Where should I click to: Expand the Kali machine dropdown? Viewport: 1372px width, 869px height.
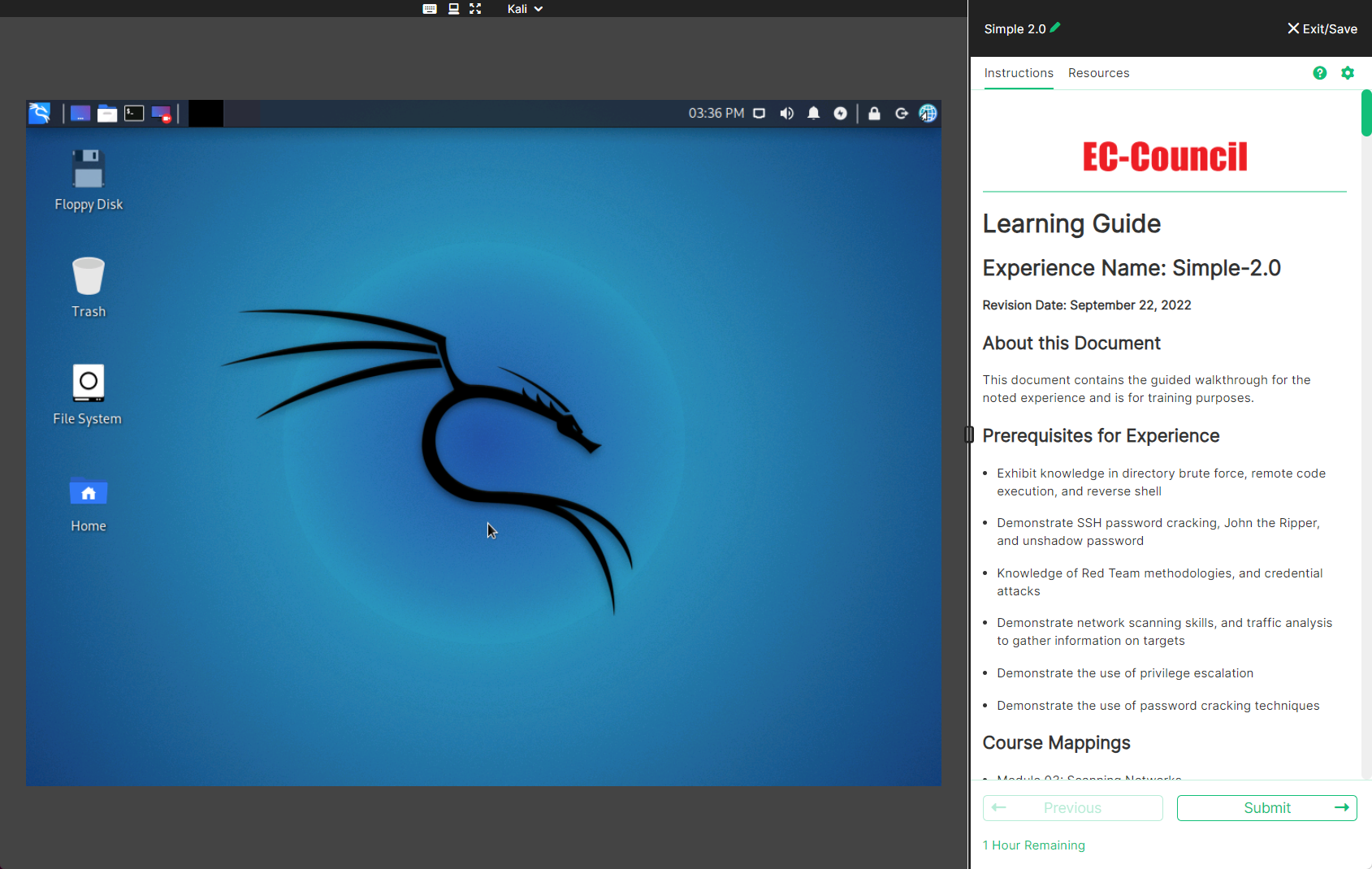[538, 8]
